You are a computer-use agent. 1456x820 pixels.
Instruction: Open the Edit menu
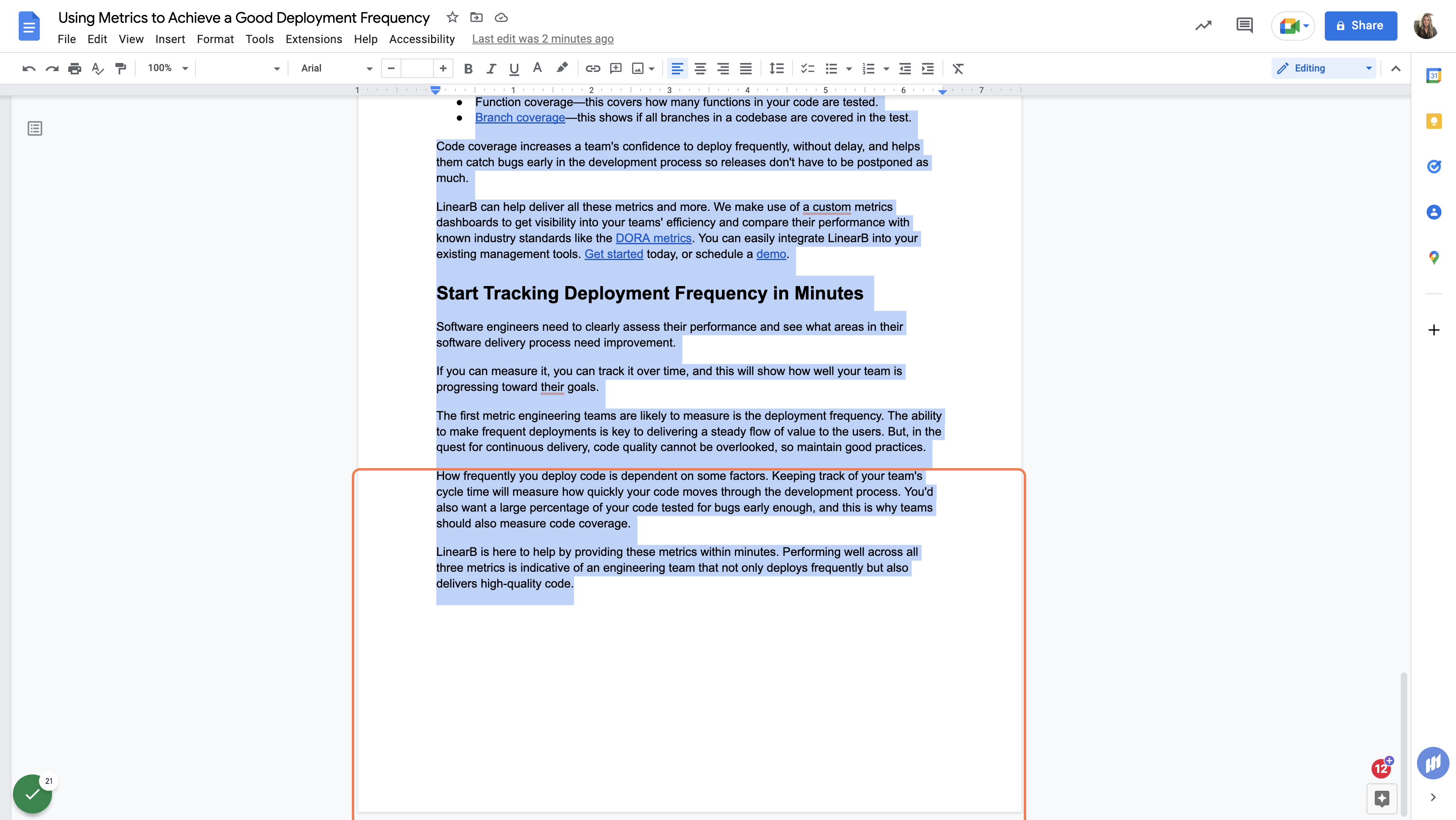pos(97,39)
